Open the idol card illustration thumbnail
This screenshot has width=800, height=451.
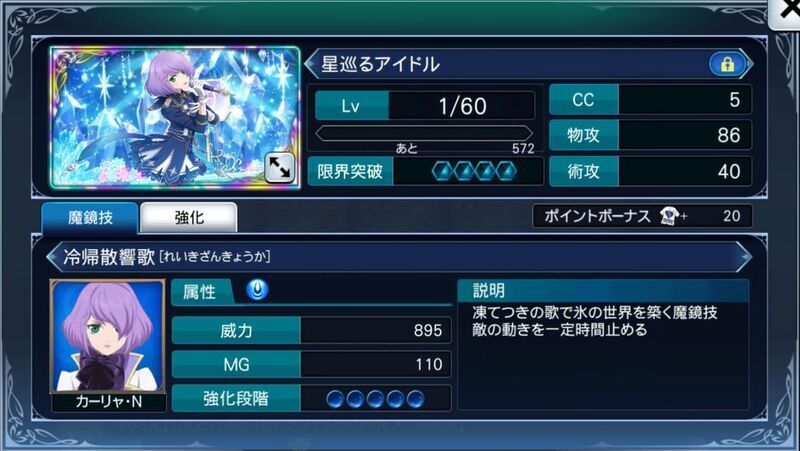click(175, 118)
